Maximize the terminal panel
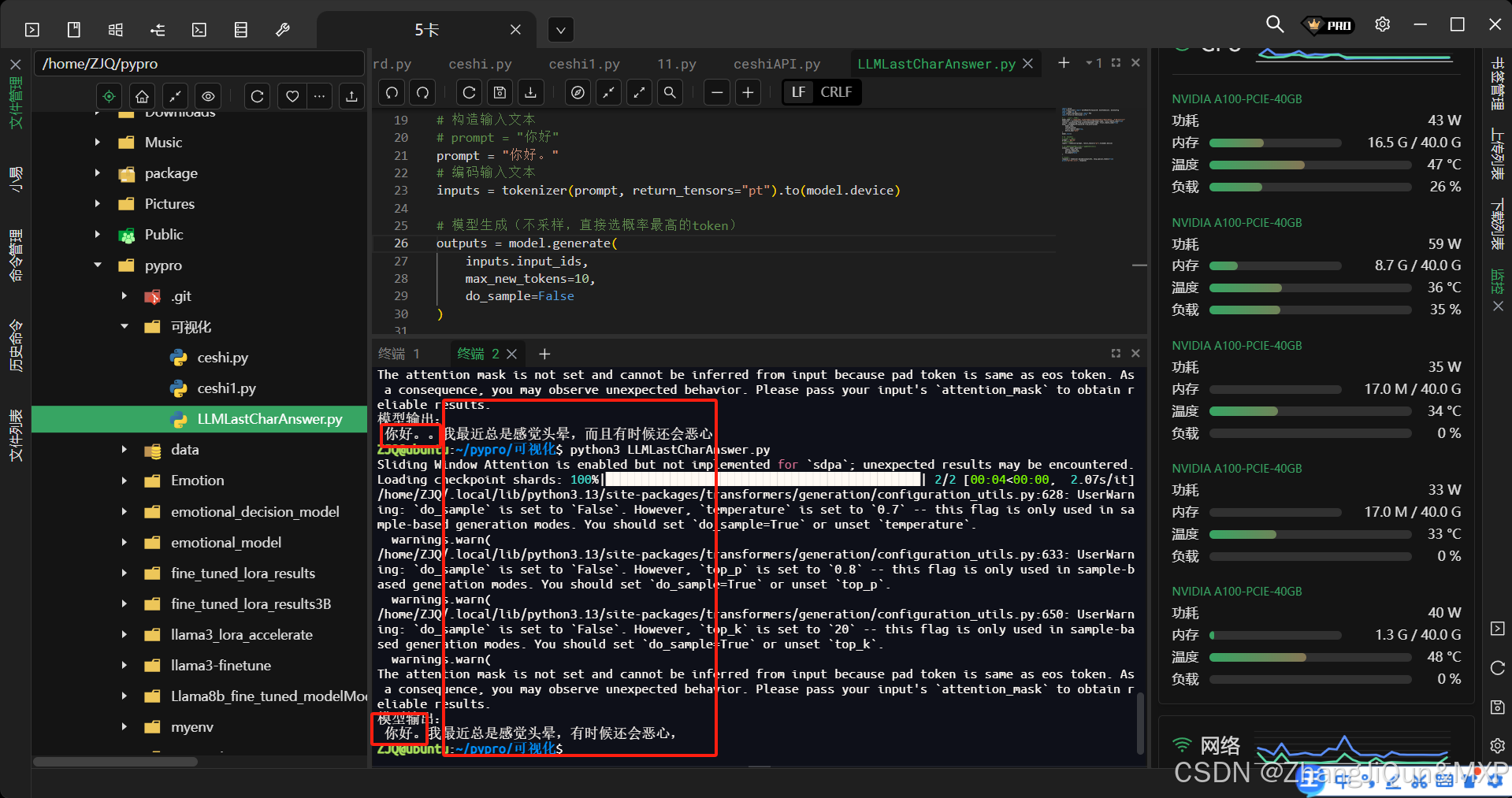1512x798 pixels. (x=1116, y=353)
